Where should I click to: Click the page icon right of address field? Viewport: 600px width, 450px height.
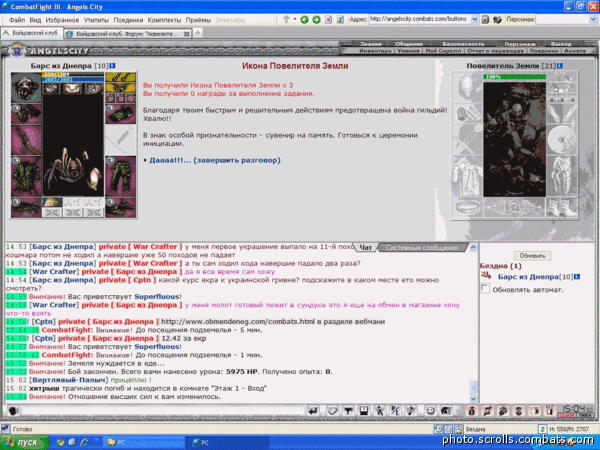pos(485,19)
